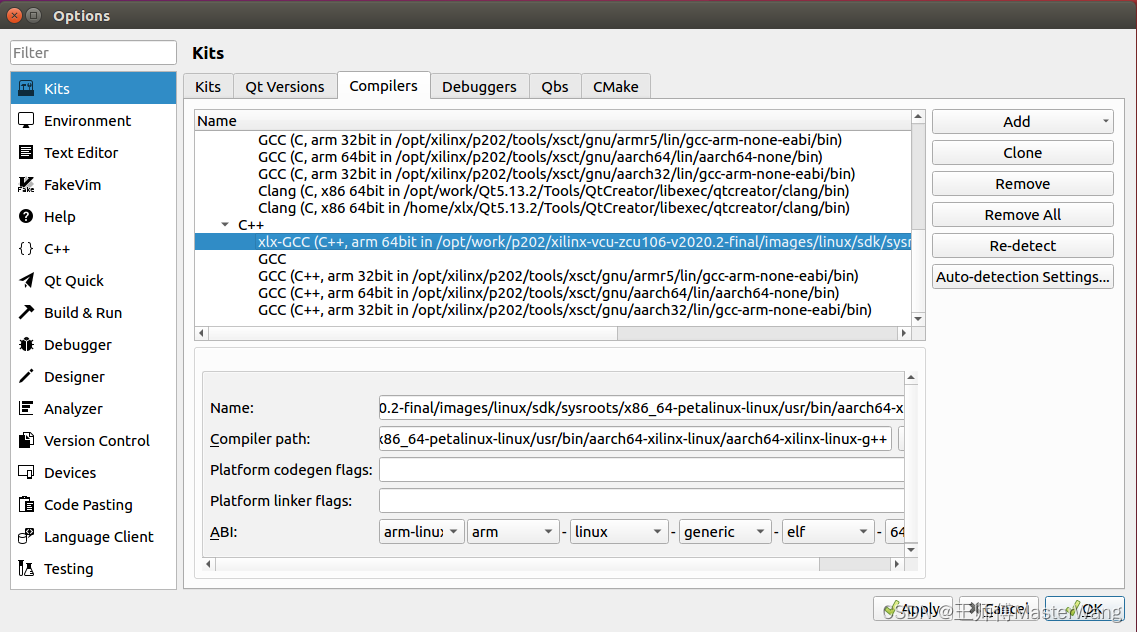The height and width of the screenshot is (632, 1137).
Task: Select the plain GCC entry under C++
Action: [272, 259]
